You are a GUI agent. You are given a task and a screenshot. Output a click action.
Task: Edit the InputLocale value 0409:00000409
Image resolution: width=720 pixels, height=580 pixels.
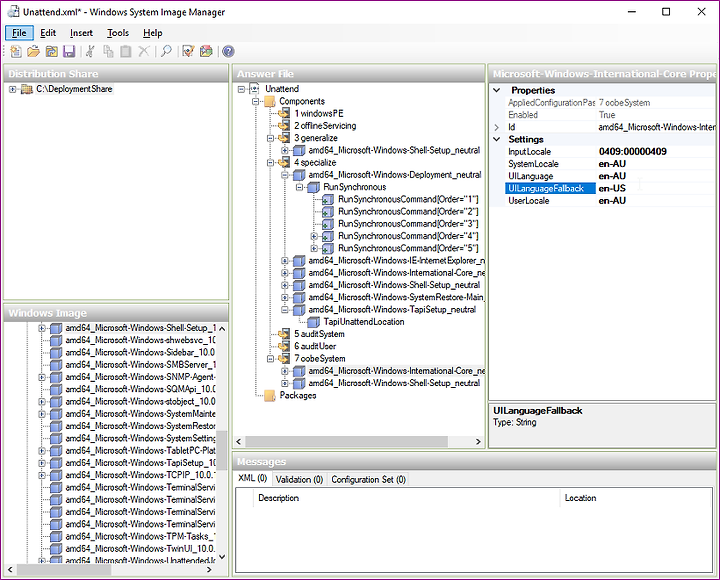point(655,152)
